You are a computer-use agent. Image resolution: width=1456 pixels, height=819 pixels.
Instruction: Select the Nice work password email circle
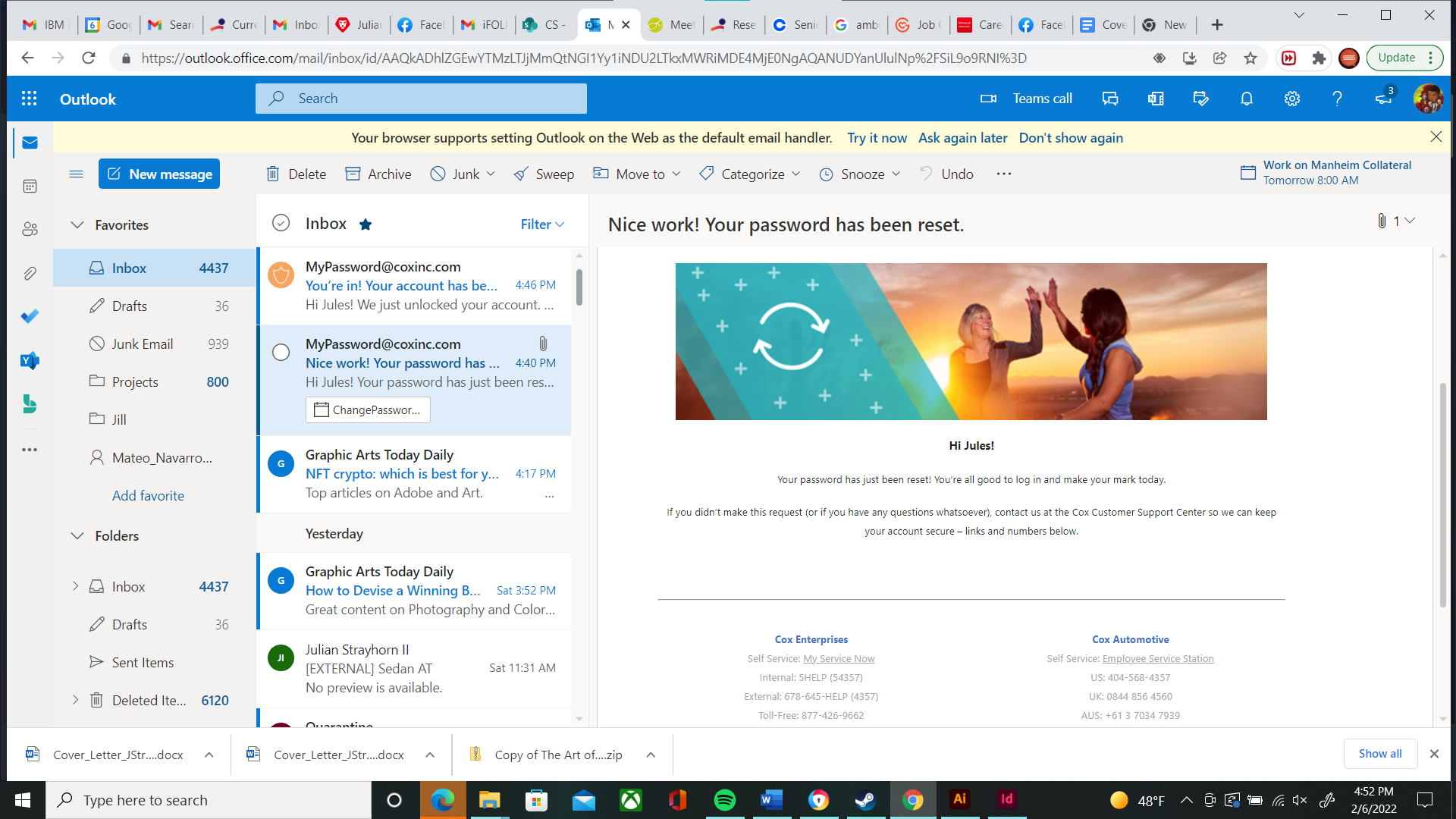[281, 353]
